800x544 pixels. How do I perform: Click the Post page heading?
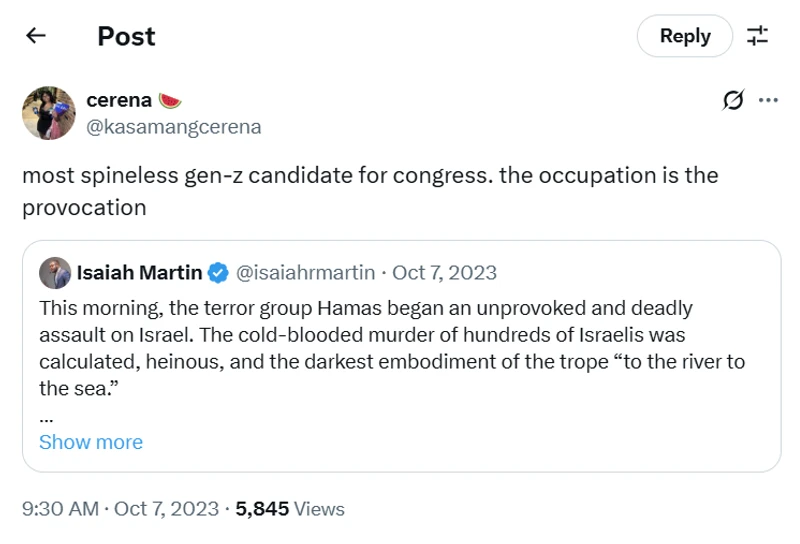[126, 36]
